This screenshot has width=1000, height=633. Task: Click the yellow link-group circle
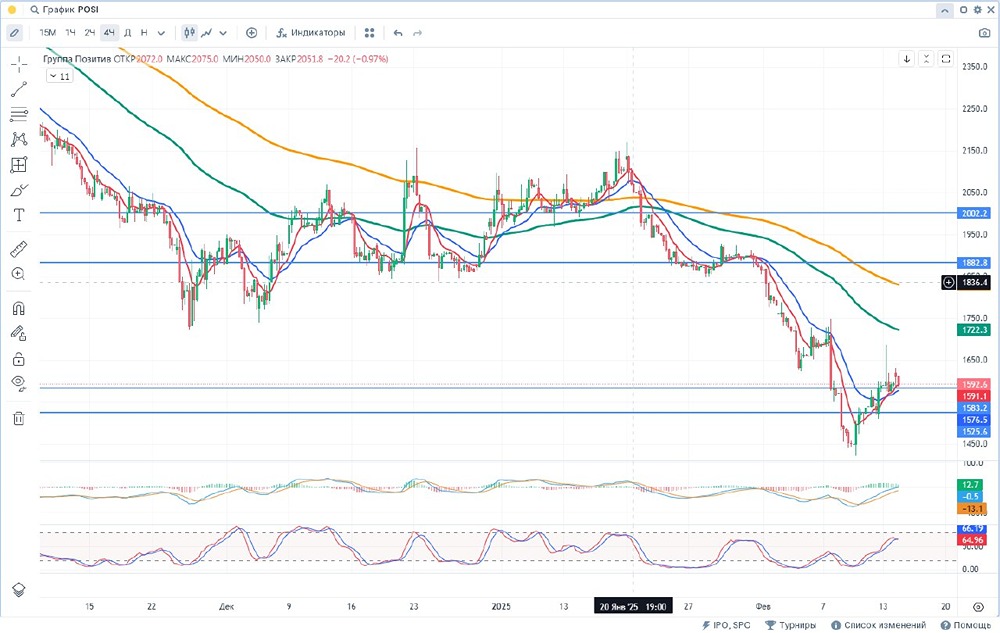[11, 10]
